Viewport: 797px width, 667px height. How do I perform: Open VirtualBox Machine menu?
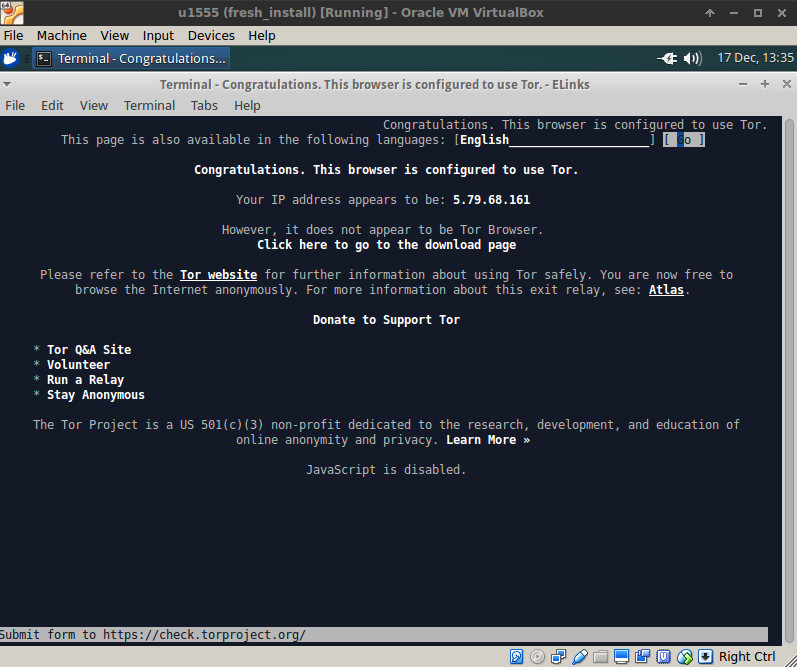click(x=62, y=36)
